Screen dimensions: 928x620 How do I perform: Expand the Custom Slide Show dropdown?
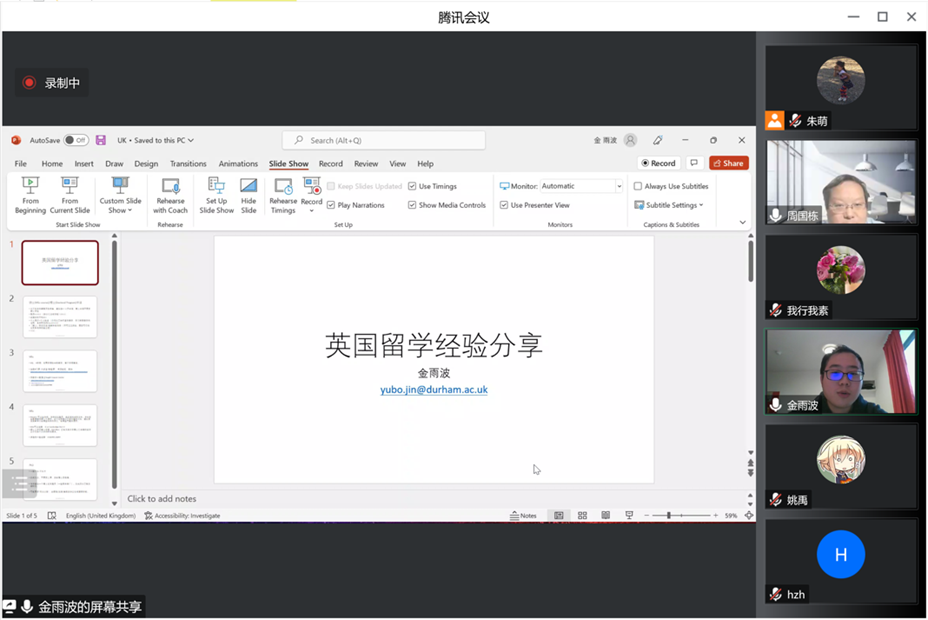(120, 205)
